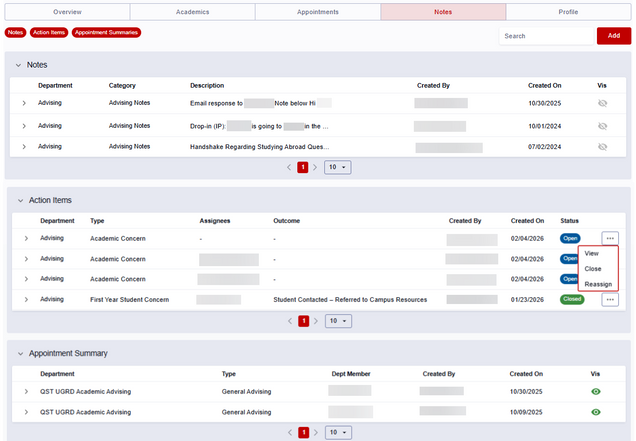Click 'Student Contacted – Referred to Campus Resources' outcome
Image resolution: width=636 pixels, height=441 pixels.
pyautogui.click(x=350, y=299)
